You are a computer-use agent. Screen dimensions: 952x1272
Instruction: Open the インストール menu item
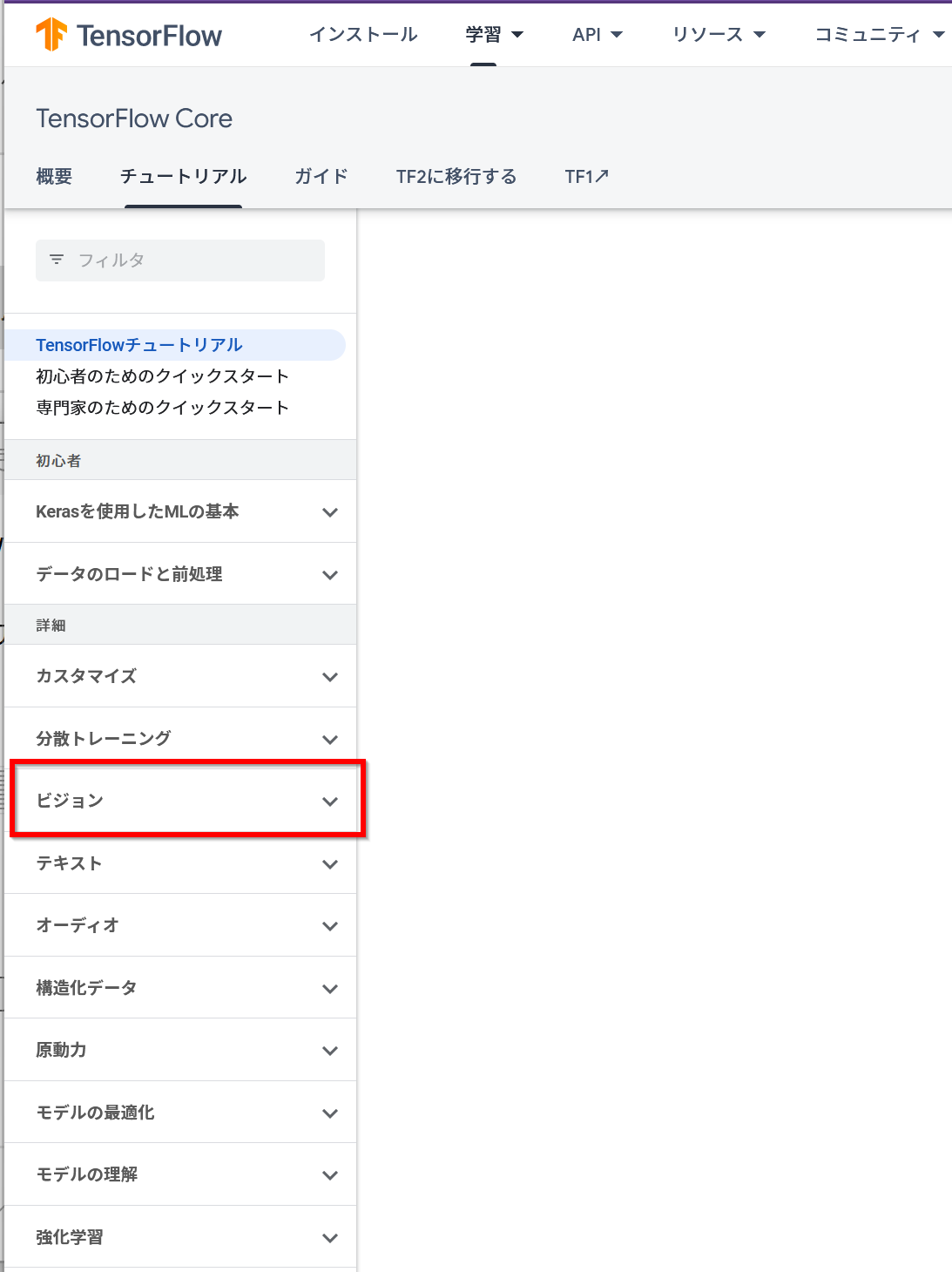click(363, 35)
